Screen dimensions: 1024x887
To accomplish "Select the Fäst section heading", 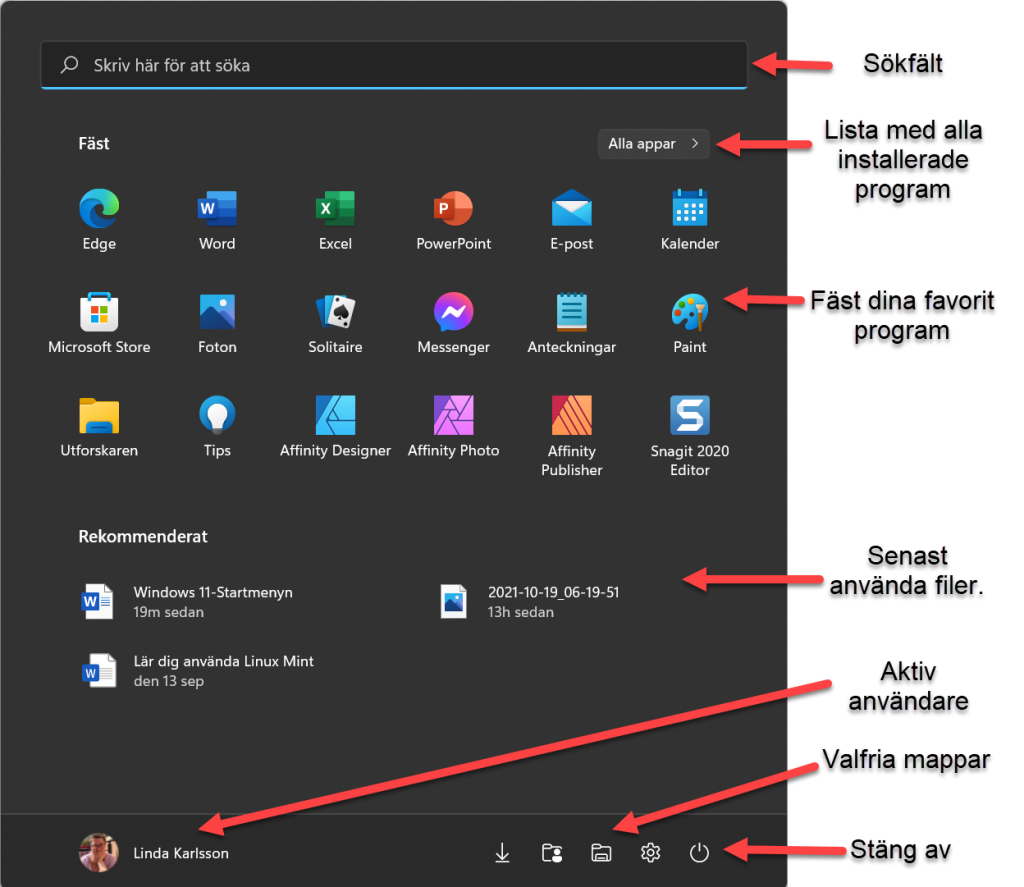I will coord(94,144).
